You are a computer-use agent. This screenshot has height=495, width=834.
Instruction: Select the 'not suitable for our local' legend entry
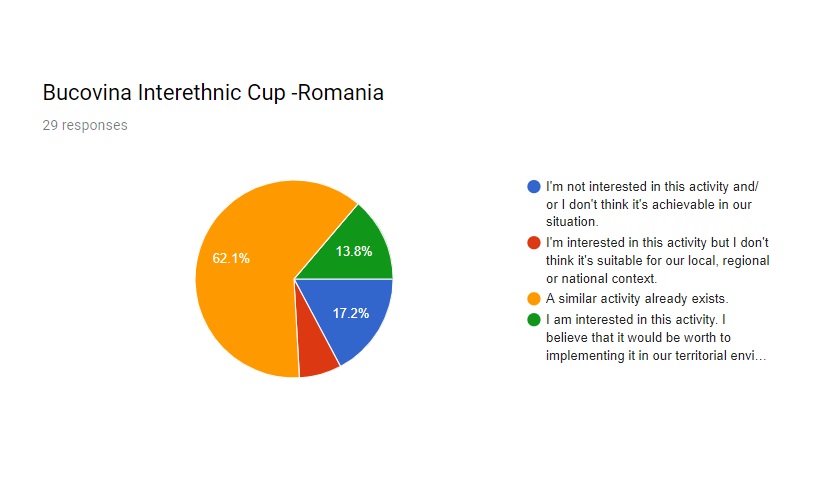pos(657,261)
